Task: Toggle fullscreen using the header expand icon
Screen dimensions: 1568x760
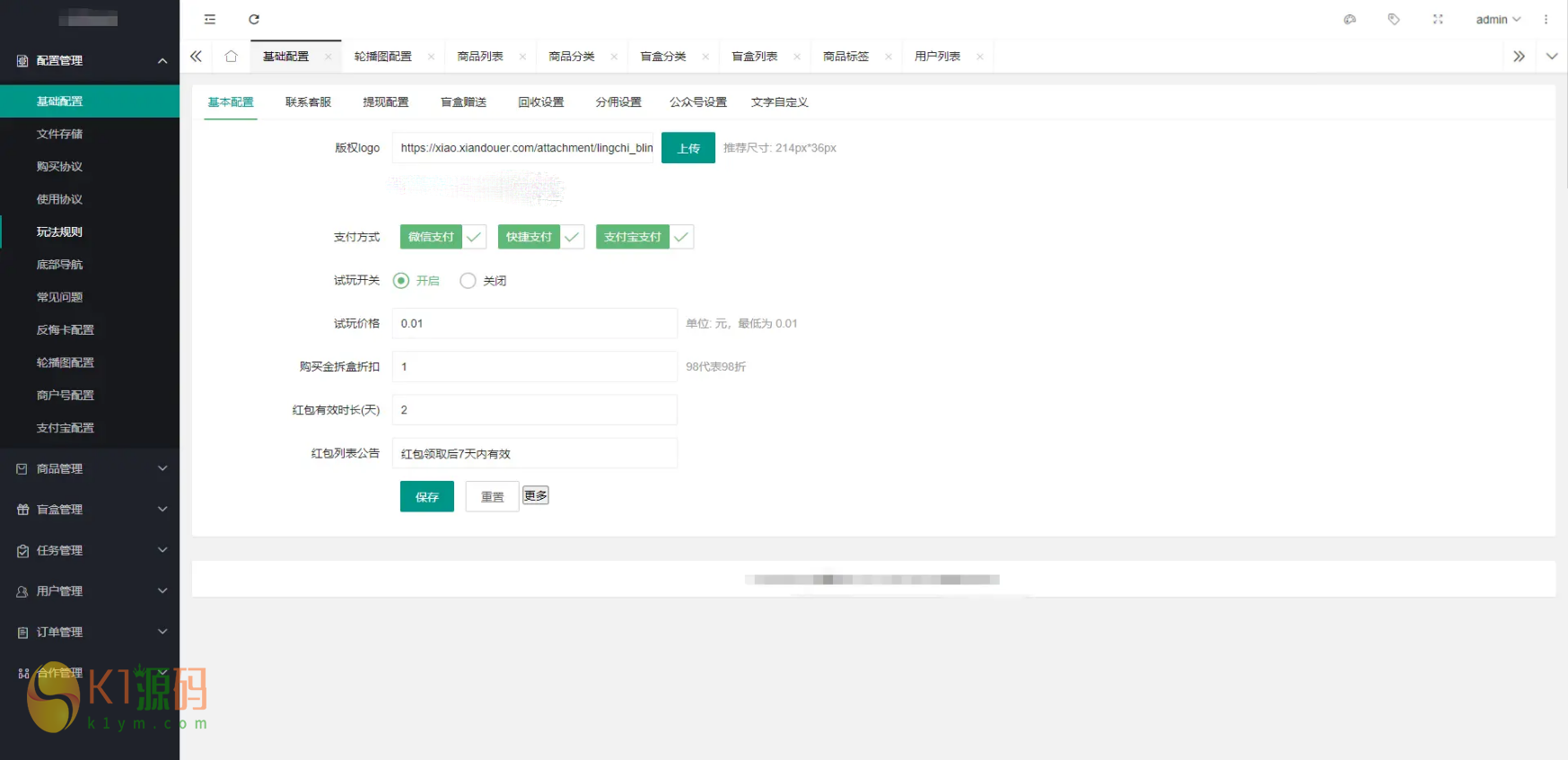Action: click(x=1438, y=20)
